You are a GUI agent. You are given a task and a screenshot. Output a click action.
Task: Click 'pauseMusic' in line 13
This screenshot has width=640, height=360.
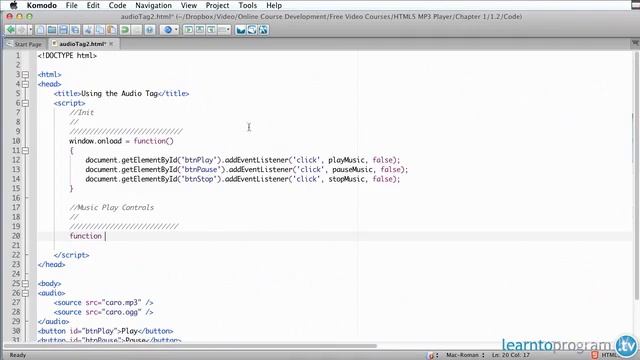click(x=352, y=169)
